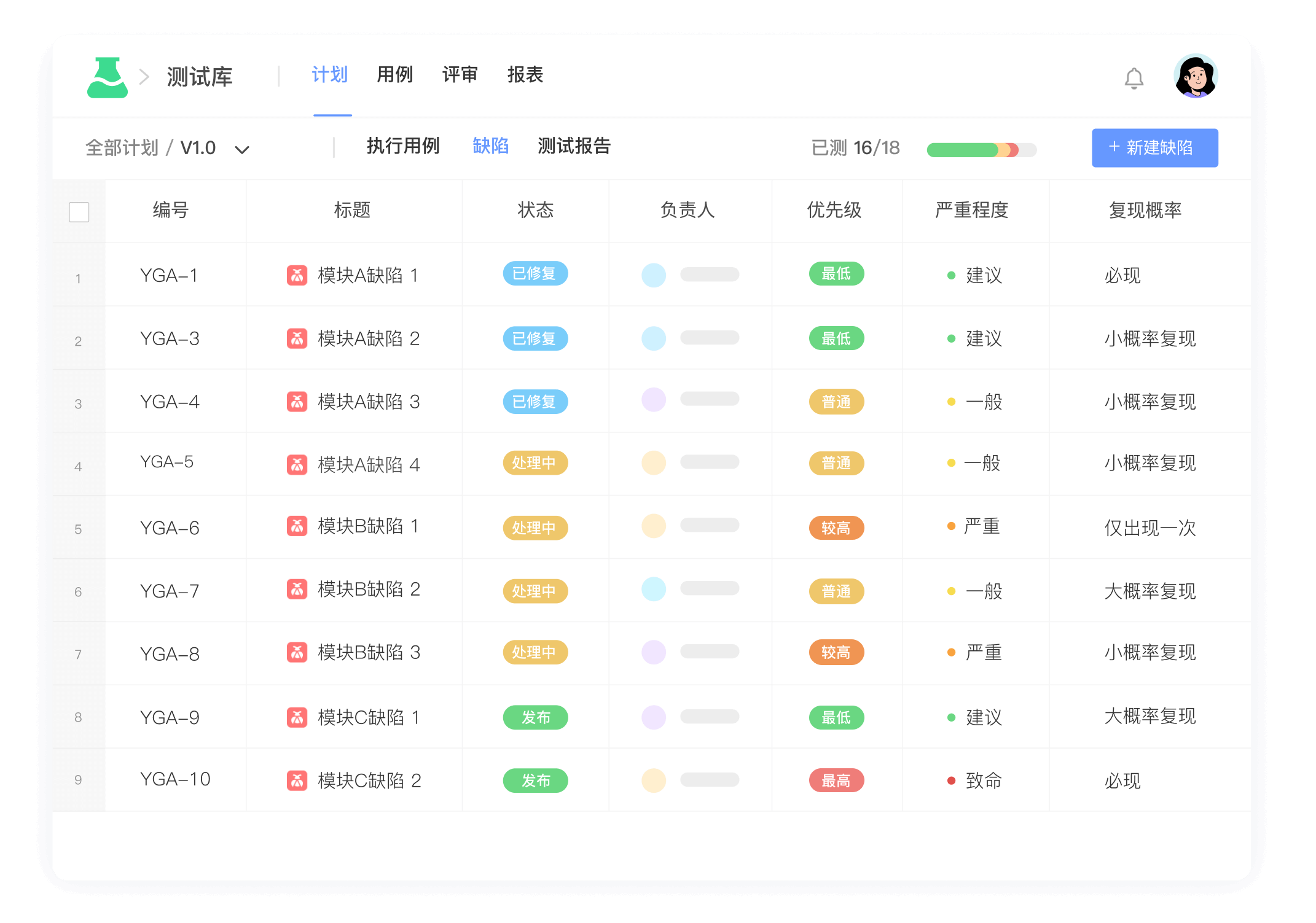This screenshot has height=923, width=1316.
Task: Click the 已测 16/18 progress bar
Action: (x=981, y=149)
